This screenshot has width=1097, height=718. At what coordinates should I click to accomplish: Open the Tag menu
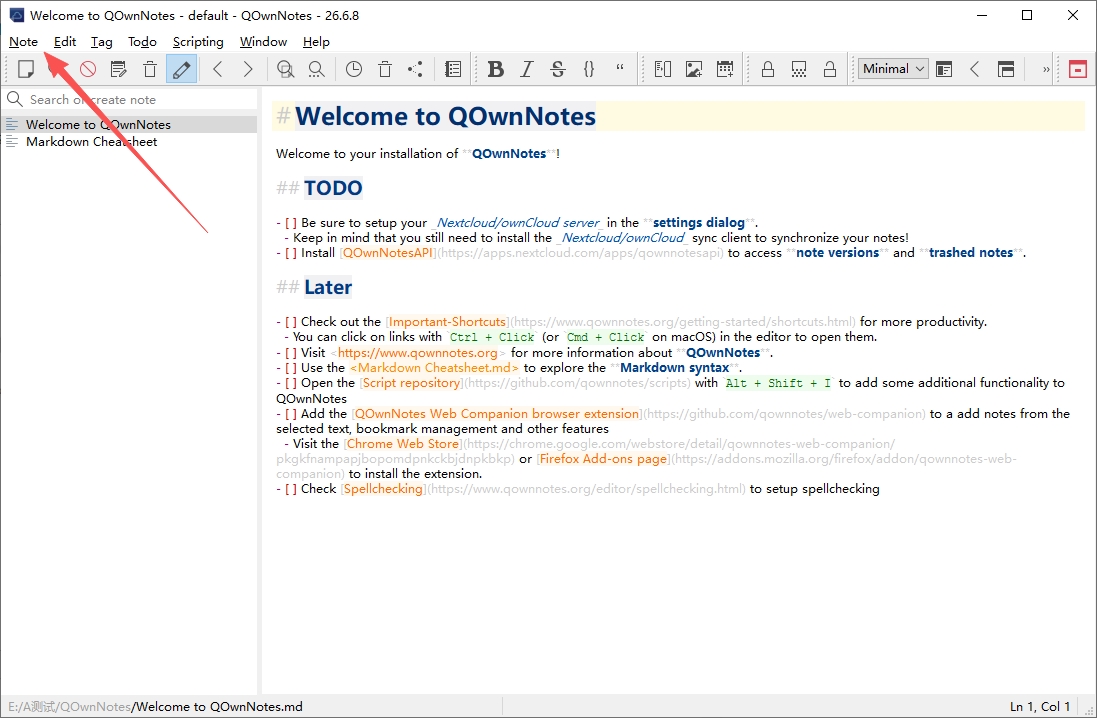pos(101,42)
